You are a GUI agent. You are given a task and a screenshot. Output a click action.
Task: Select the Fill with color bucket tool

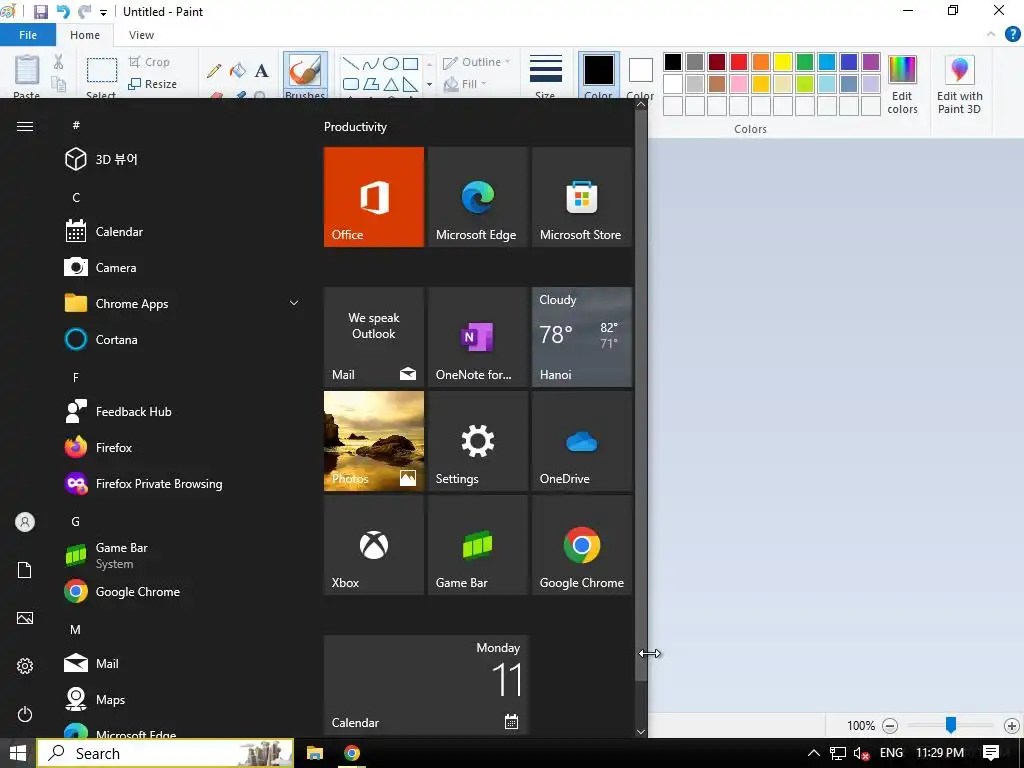point(238,71)
